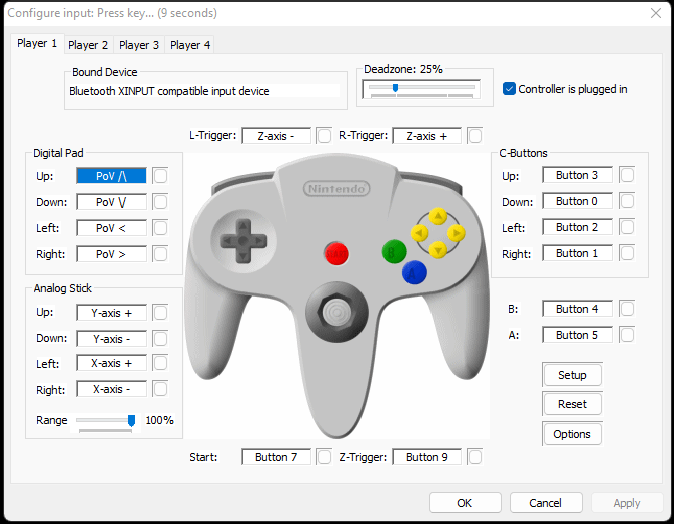Check the box beside C-Buttons Up

627,175
